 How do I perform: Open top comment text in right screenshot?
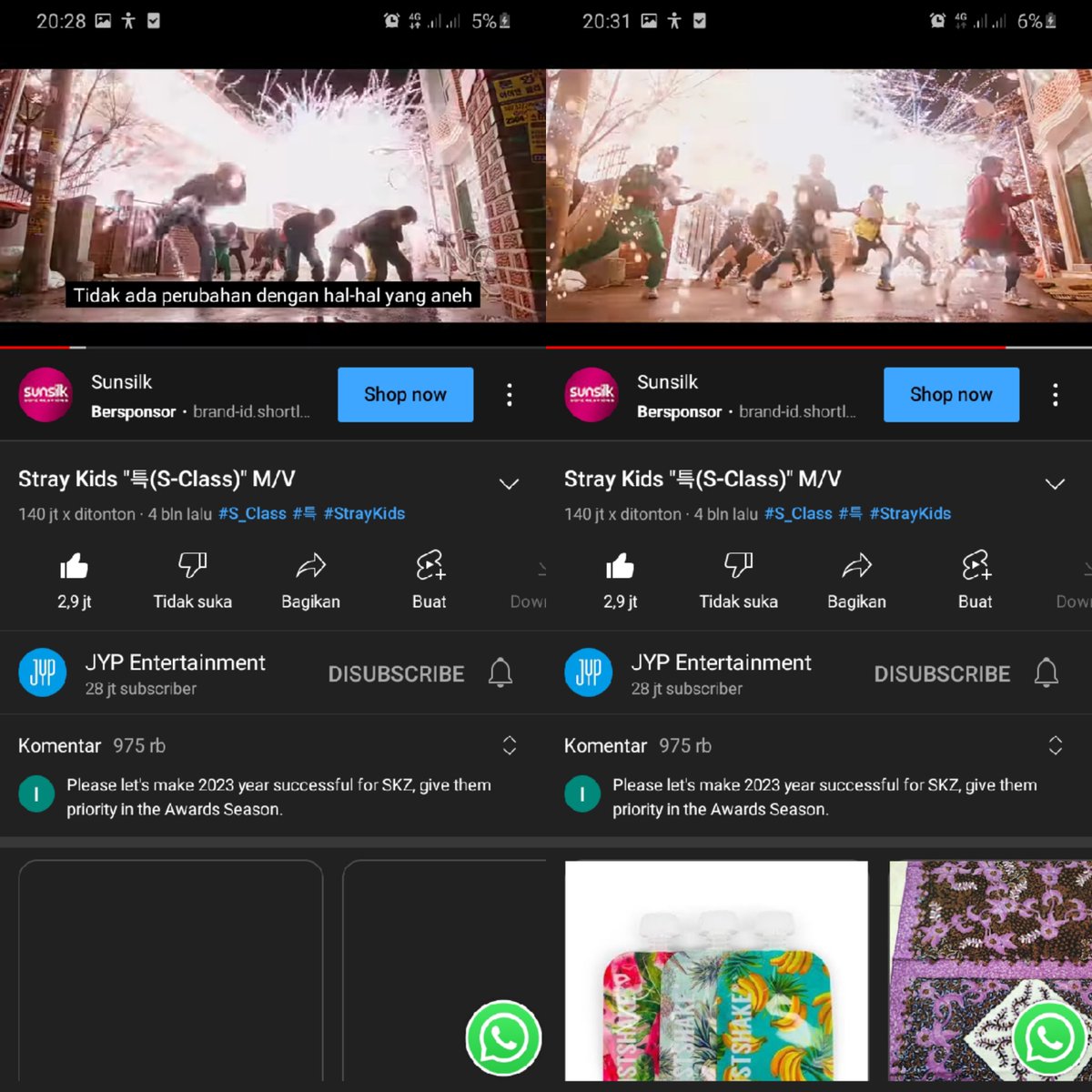pos(824,797)
